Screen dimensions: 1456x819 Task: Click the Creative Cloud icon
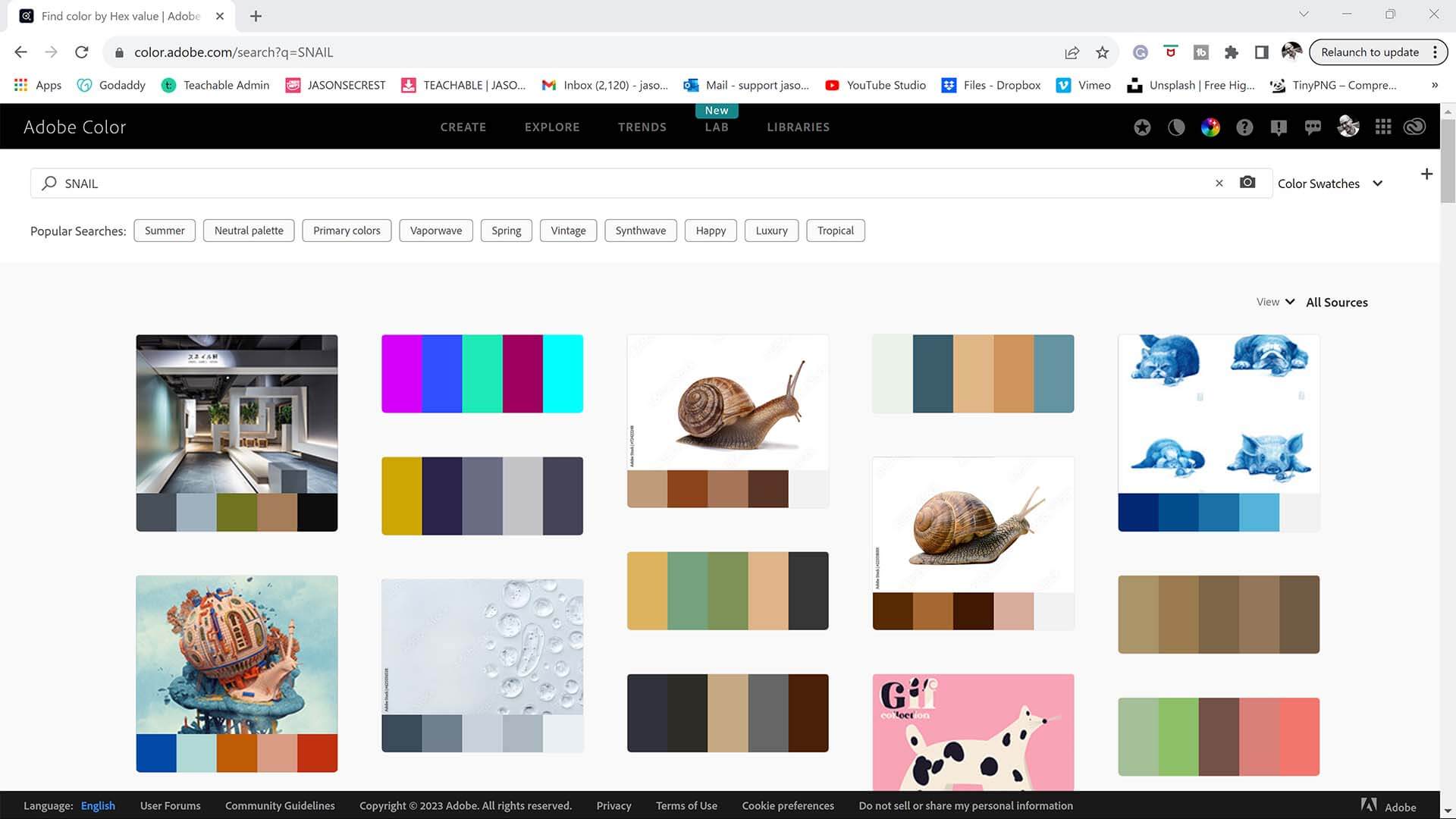(1414, 127)
